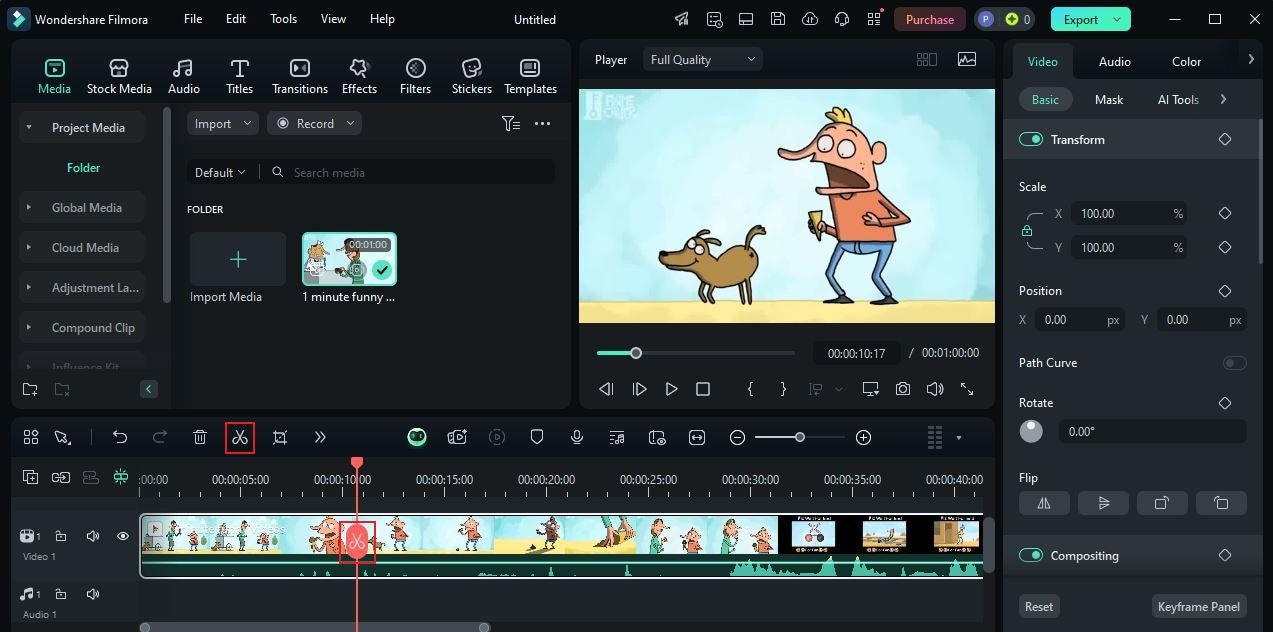The height and width of the screenshot is (632, 1273).
Task: Lock the Video 1 track
Action: 61,537
